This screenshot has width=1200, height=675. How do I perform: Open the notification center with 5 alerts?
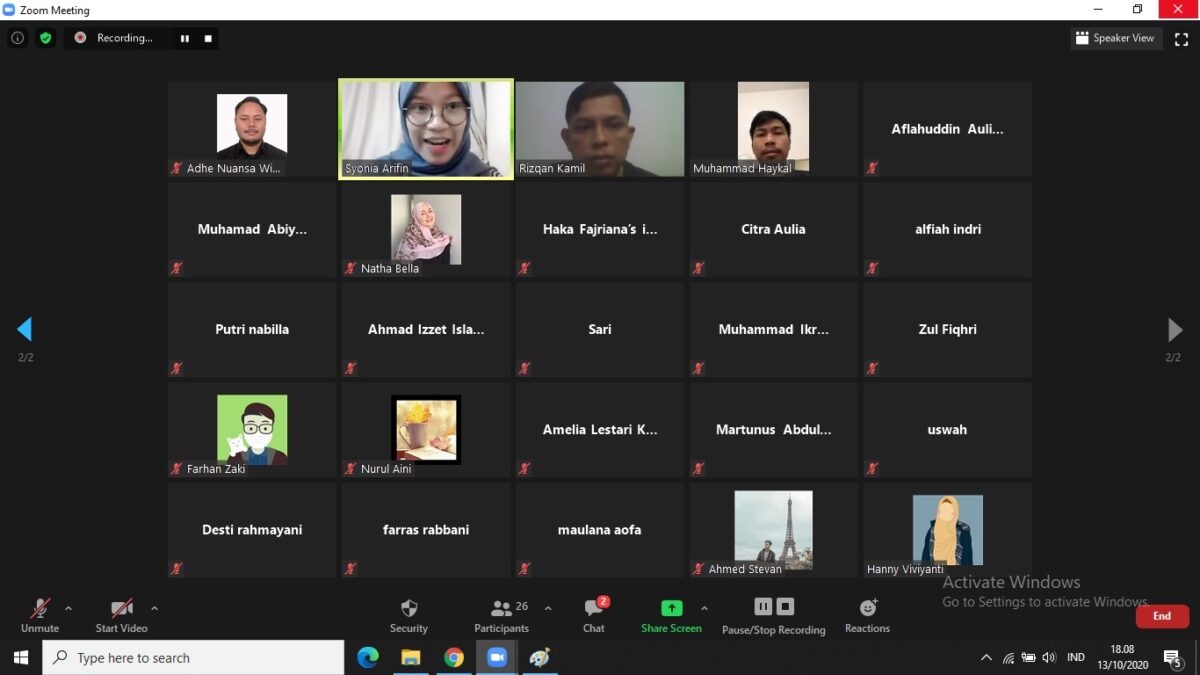click(x=1172, y=658)
